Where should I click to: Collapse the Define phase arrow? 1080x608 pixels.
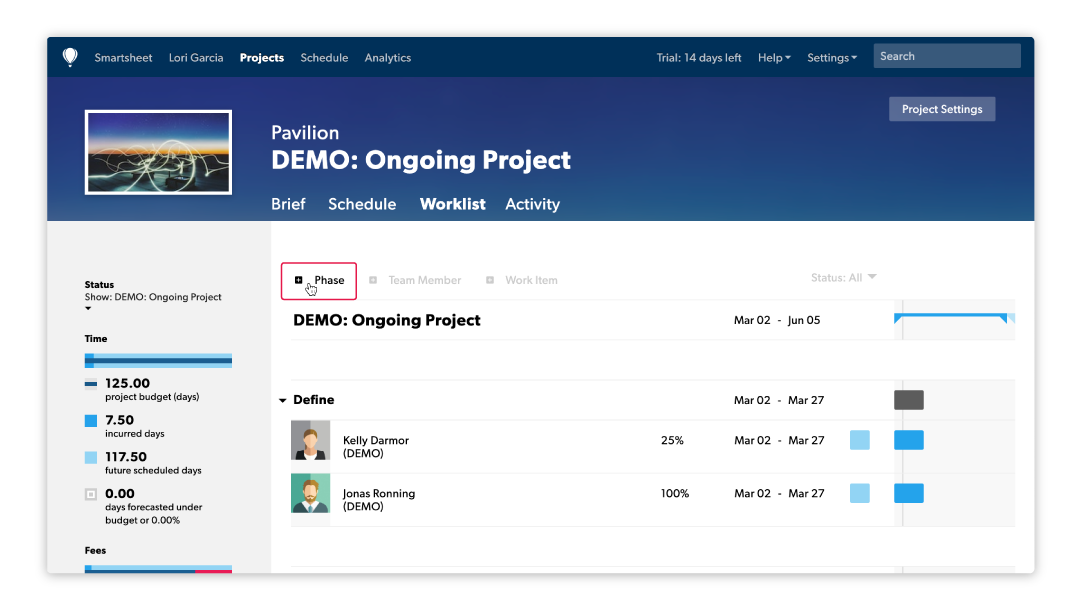pos(282,400)
